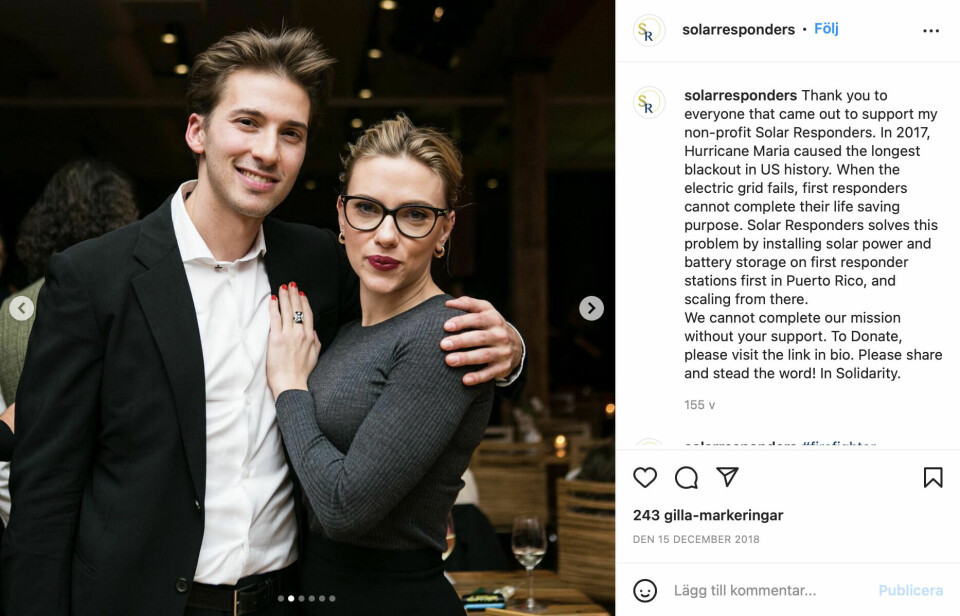Viewport: 960px width, 616px height.
Task: Open the three-dot more options menu
Action: [x=931, y=31]
